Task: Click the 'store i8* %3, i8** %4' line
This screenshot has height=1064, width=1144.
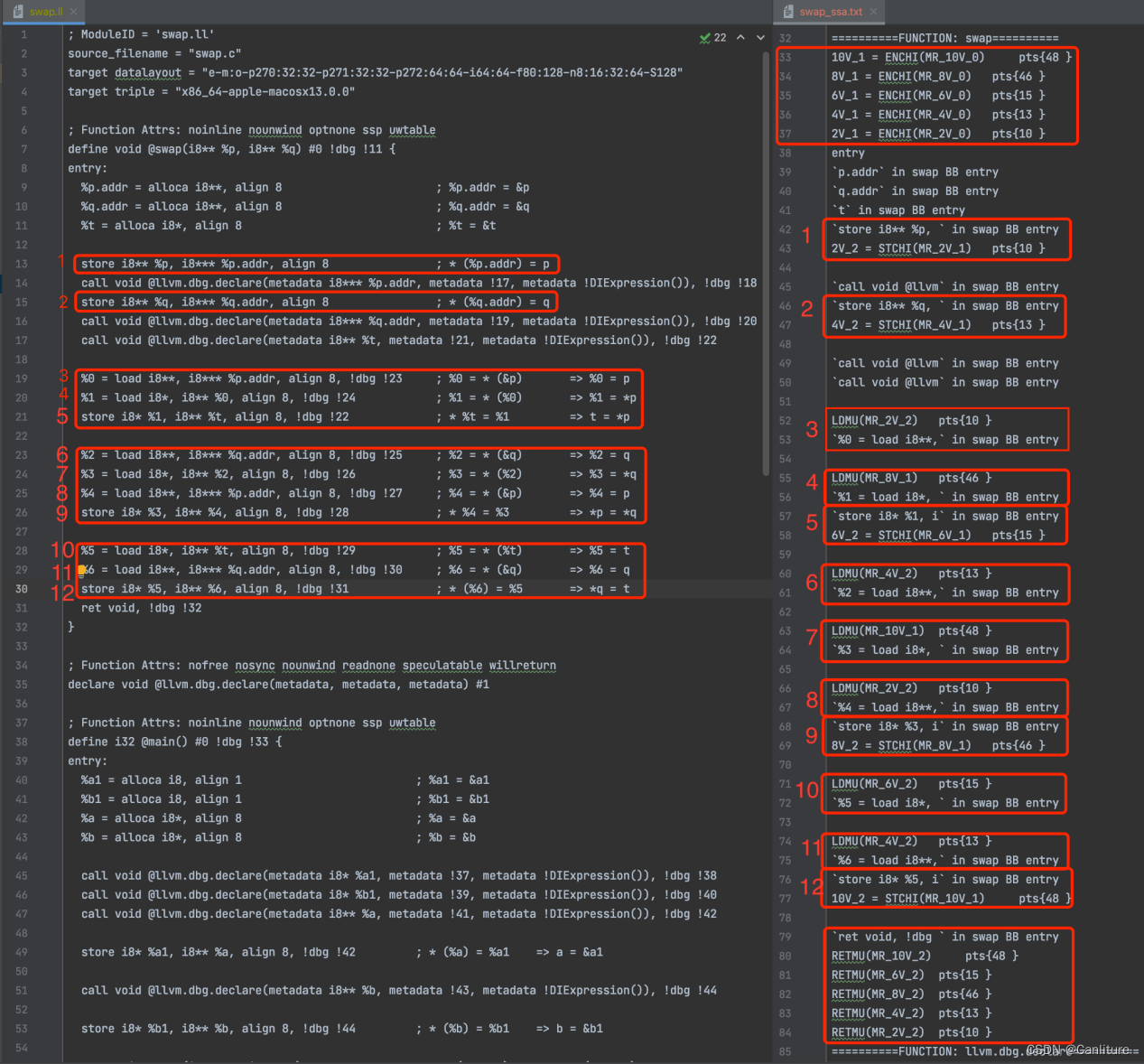Action: [x=358, y=512]
